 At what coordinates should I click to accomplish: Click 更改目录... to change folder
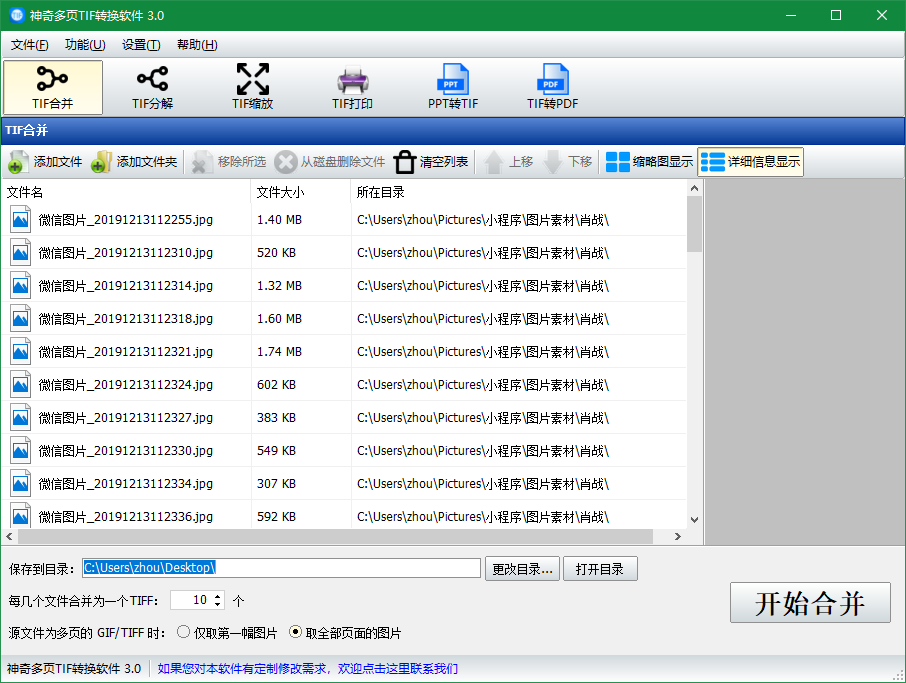point(522,569)
